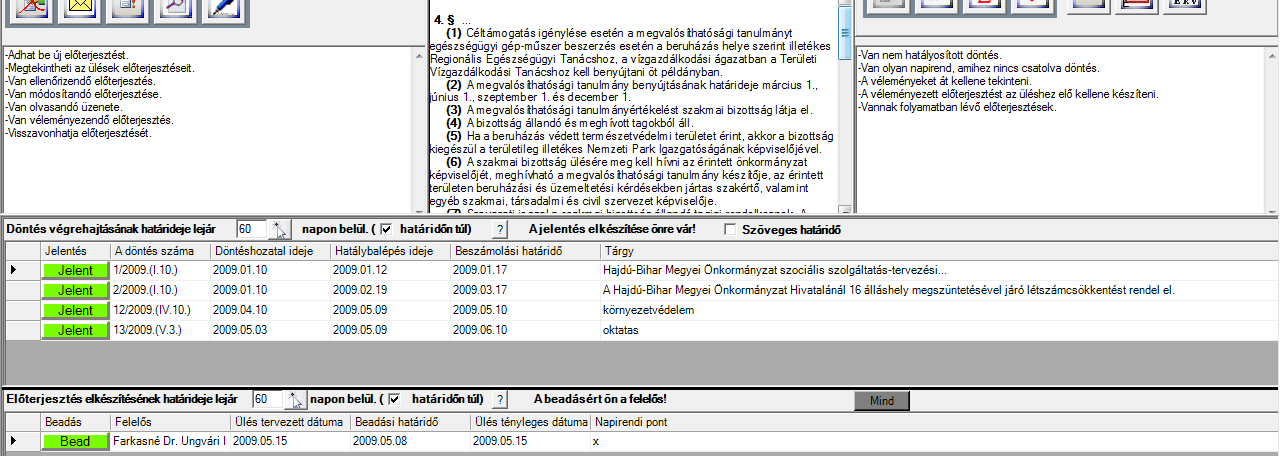Click the 60 days field for proposal deadline
This screenshot has height=456, width=1280.
click(x=269, y=400)
